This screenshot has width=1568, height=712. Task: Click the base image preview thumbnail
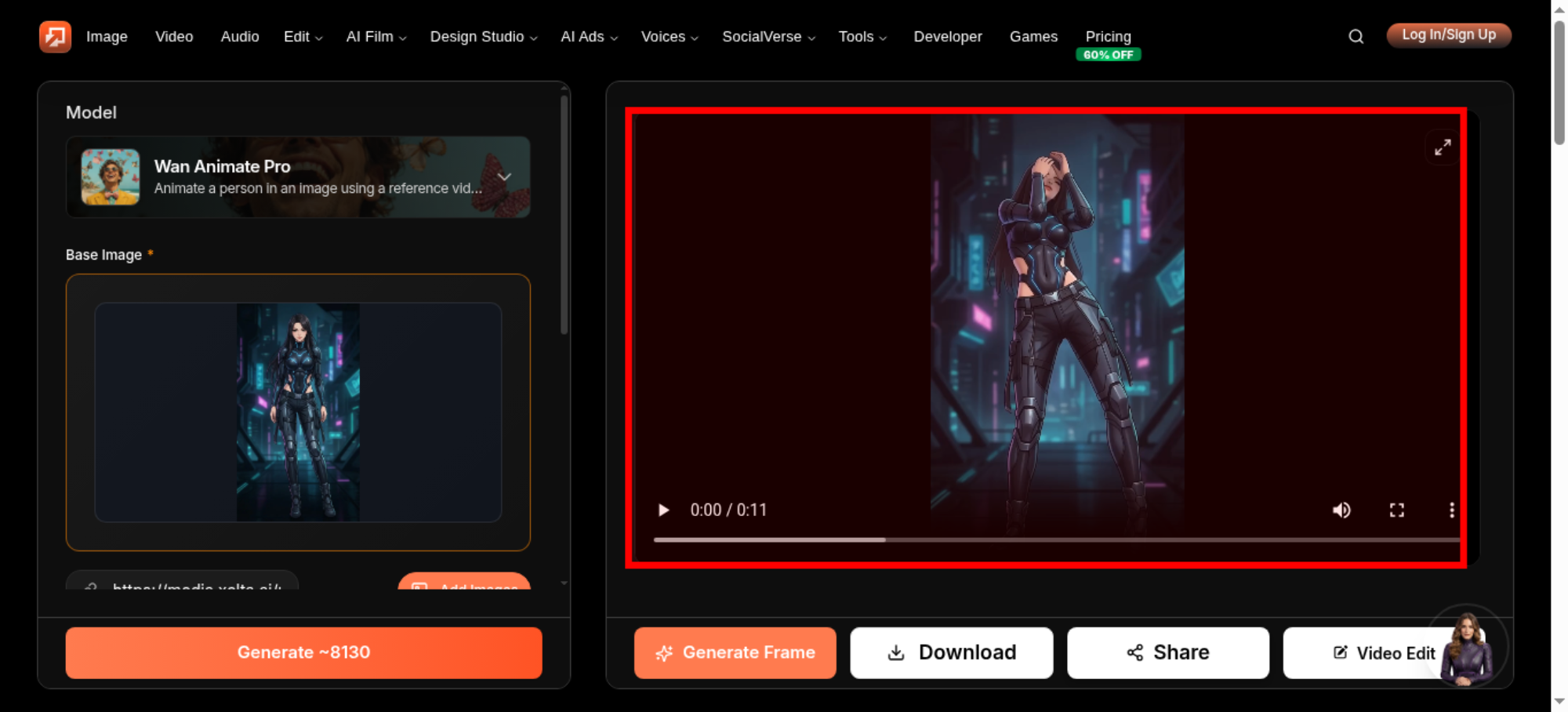[298, 412]
